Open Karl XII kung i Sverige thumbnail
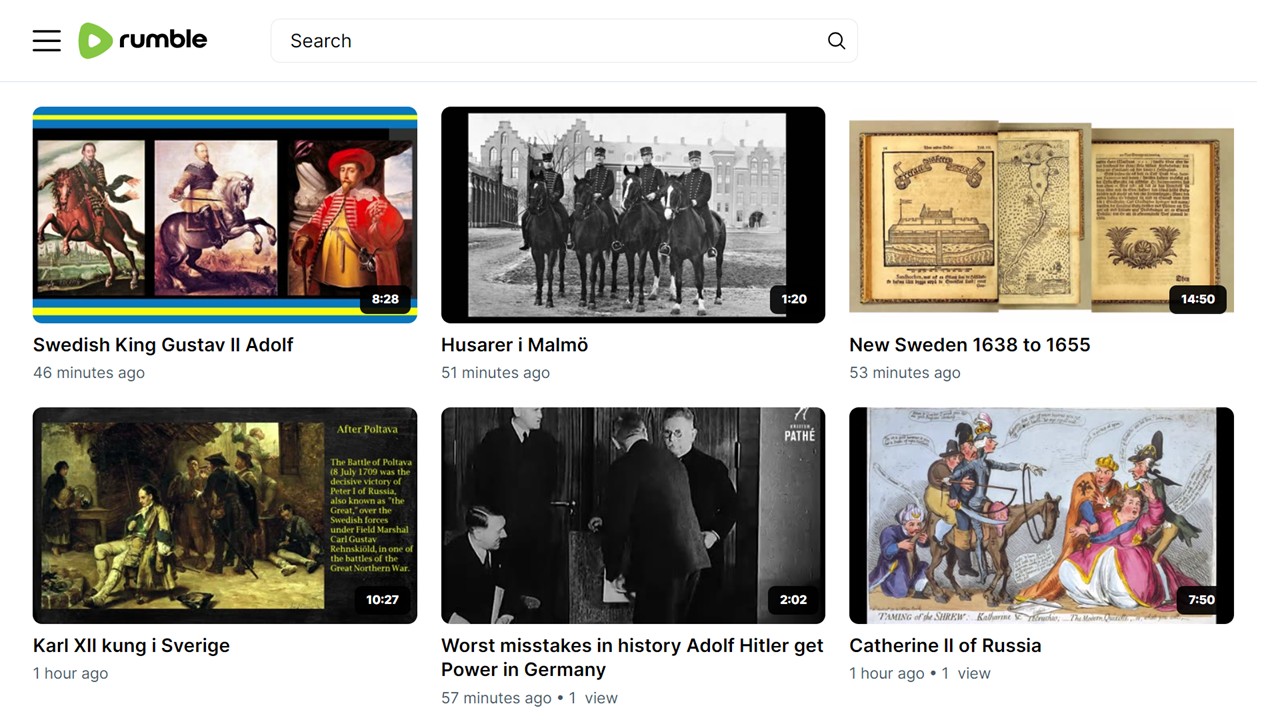The image size is (1280, 720). [225, 515]
